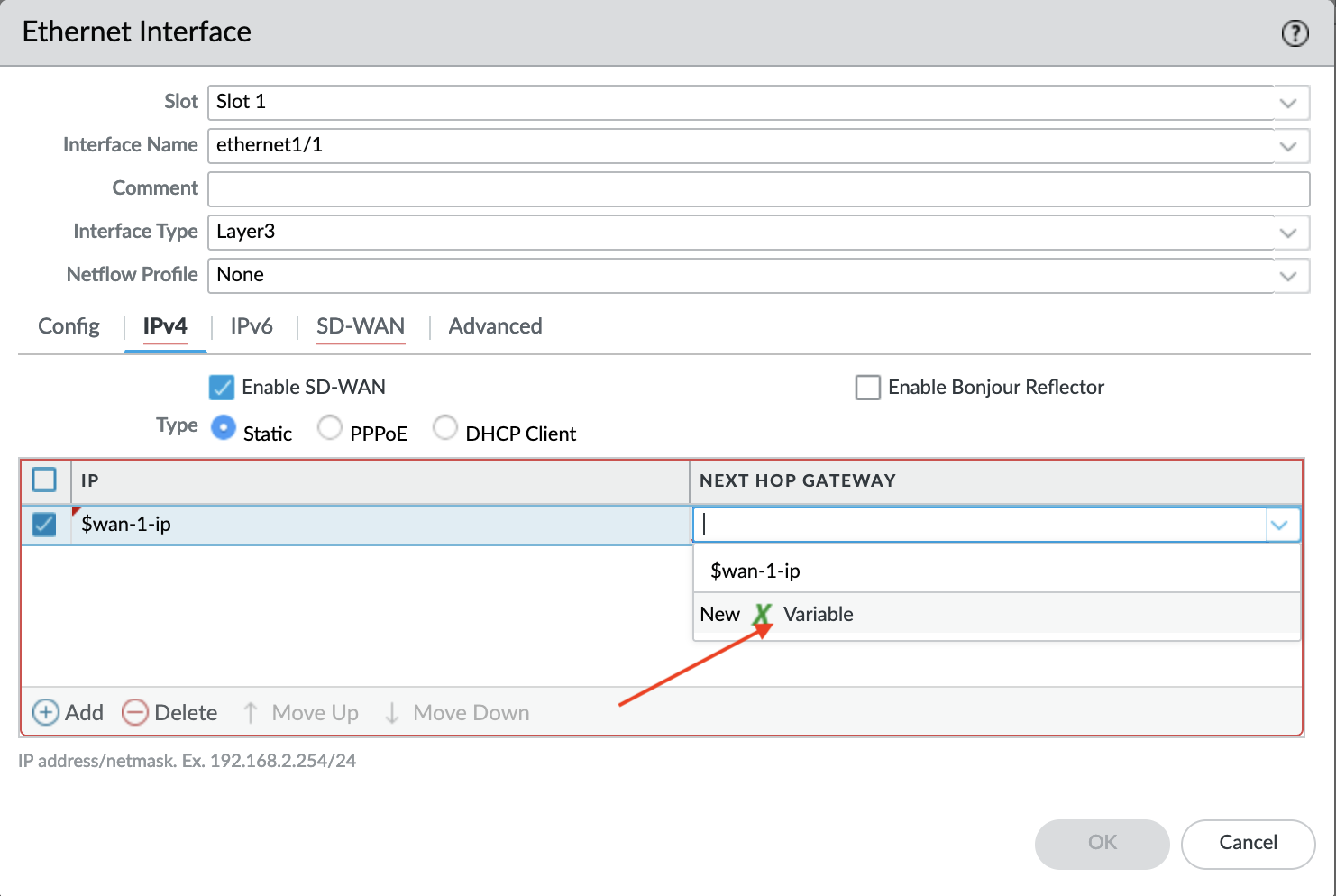The width and height of the screenshot is (1336, 896).
Task: Click the Delete minus circle icon
Action: [x=134, y=712]
